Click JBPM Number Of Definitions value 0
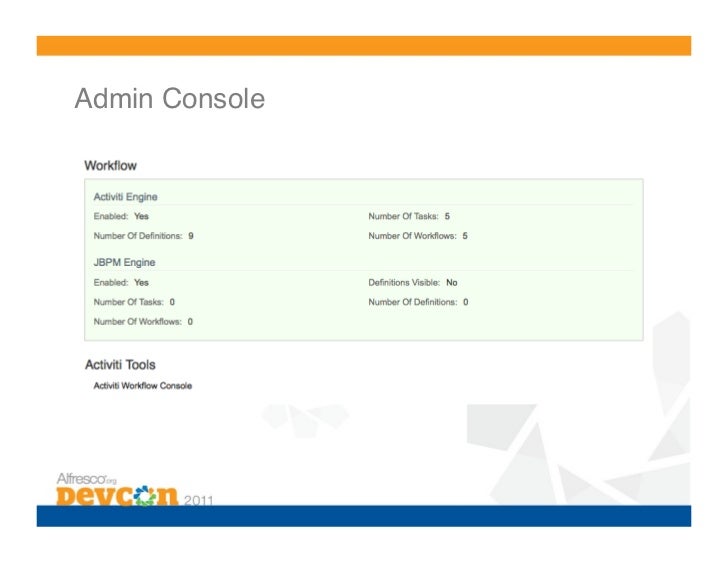 466,302
